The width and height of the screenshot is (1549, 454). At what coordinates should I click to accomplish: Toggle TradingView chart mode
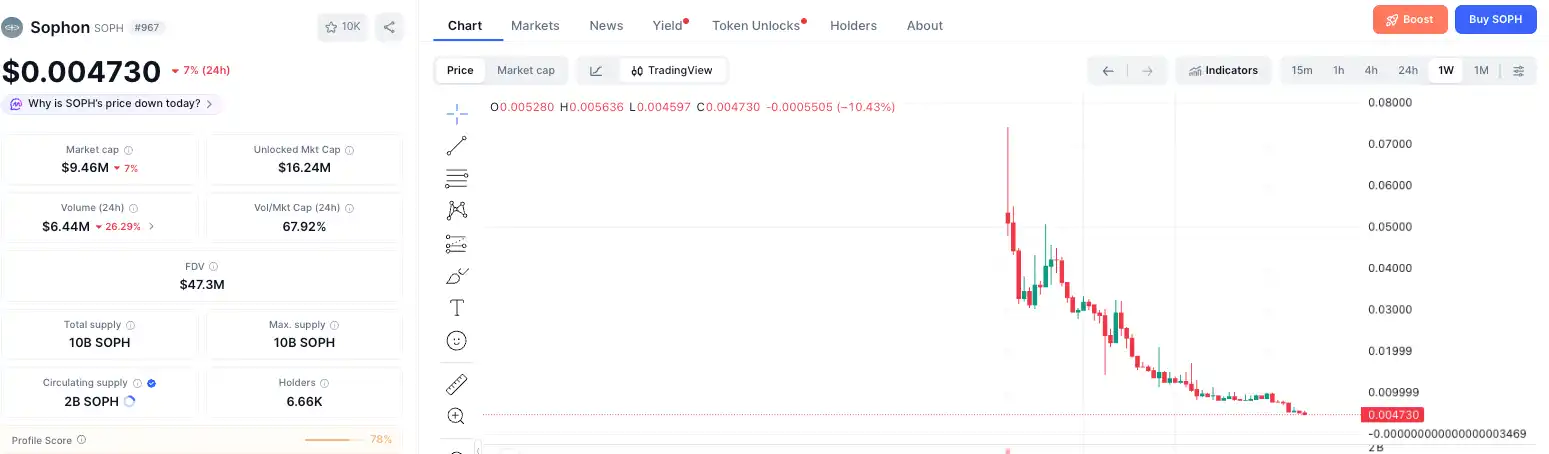coord(672,70)
